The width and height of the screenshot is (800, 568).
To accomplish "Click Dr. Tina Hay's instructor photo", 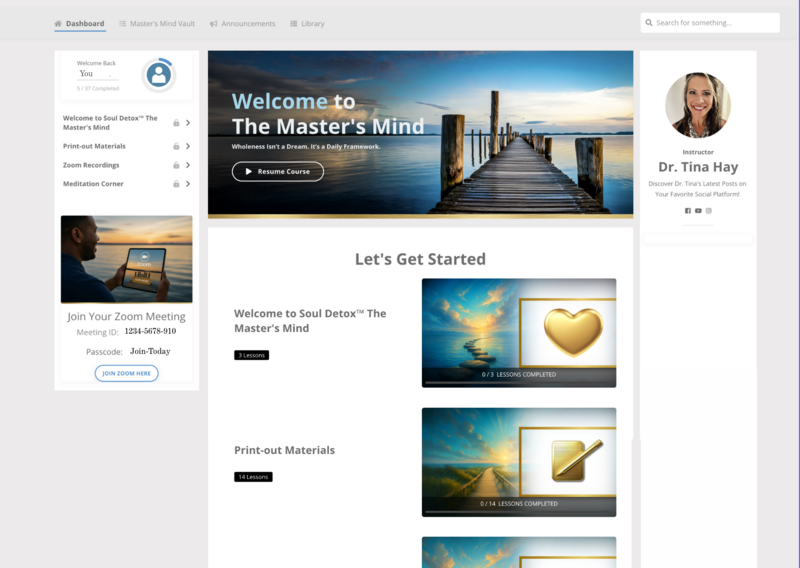I will pyautogui.click(x=697, y=105).
